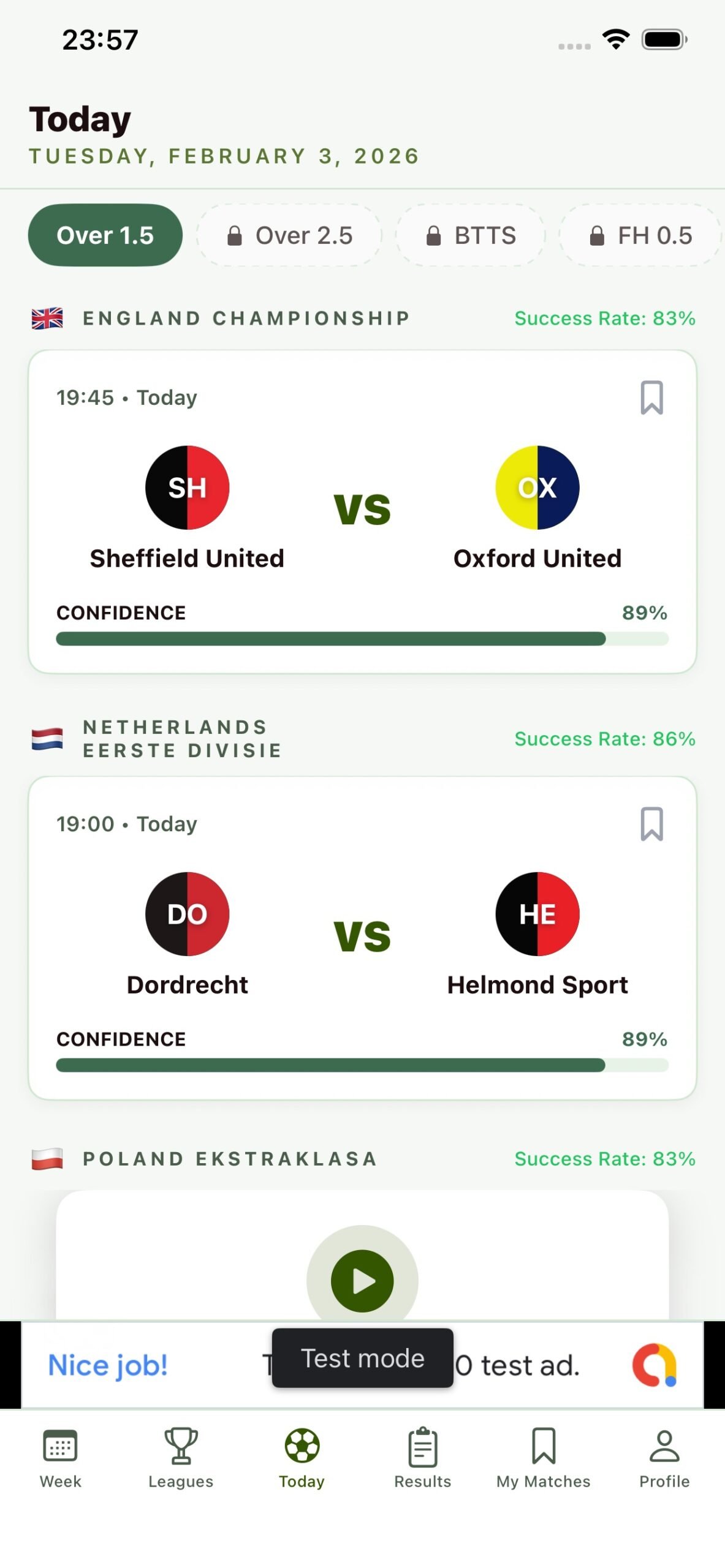Bookmark the Dordrecht vs Helmond Sport match
725x1568 pixels.
pyautogui.click(x=651, y=824)
